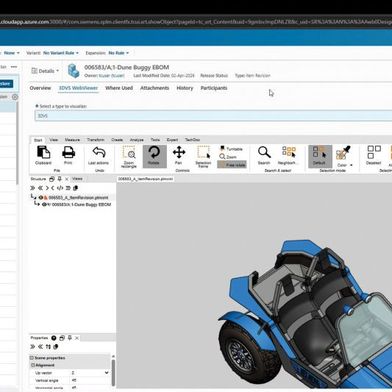The height and width of the screenshot is (392, 392).
Task: Click the browser address bar URL
Action: (x=196, y=22)
